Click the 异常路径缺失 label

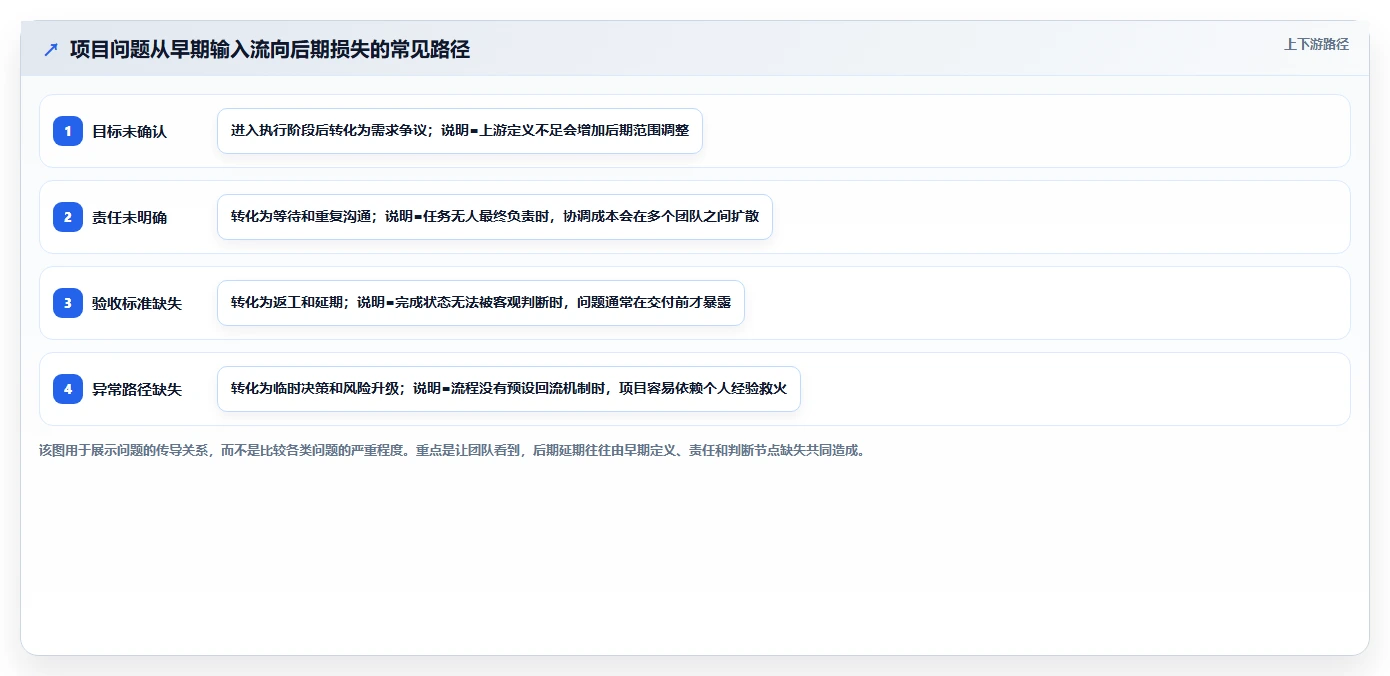click(137, 389)
